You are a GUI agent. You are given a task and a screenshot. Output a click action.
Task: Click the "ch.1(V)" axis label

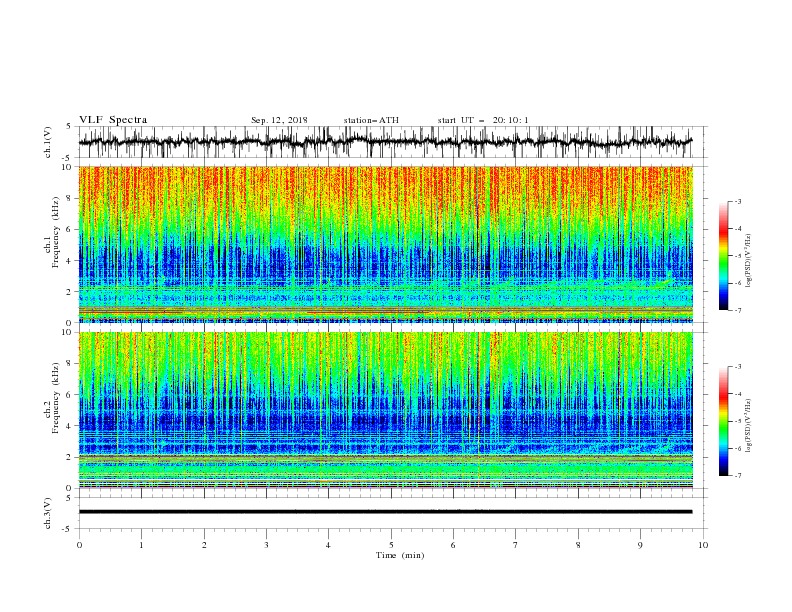pyautogui.click(x=48, y=142)
